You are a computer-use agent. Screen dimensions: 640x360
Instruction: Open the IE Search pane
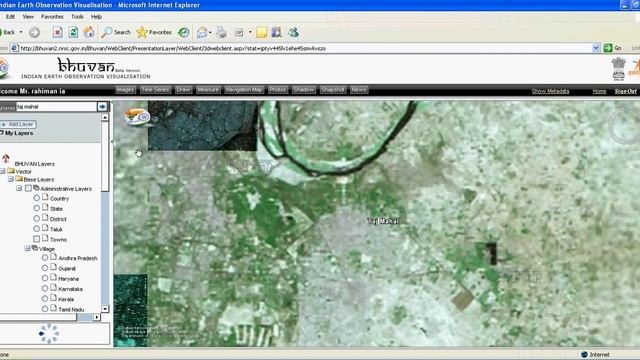pos(116,32)
